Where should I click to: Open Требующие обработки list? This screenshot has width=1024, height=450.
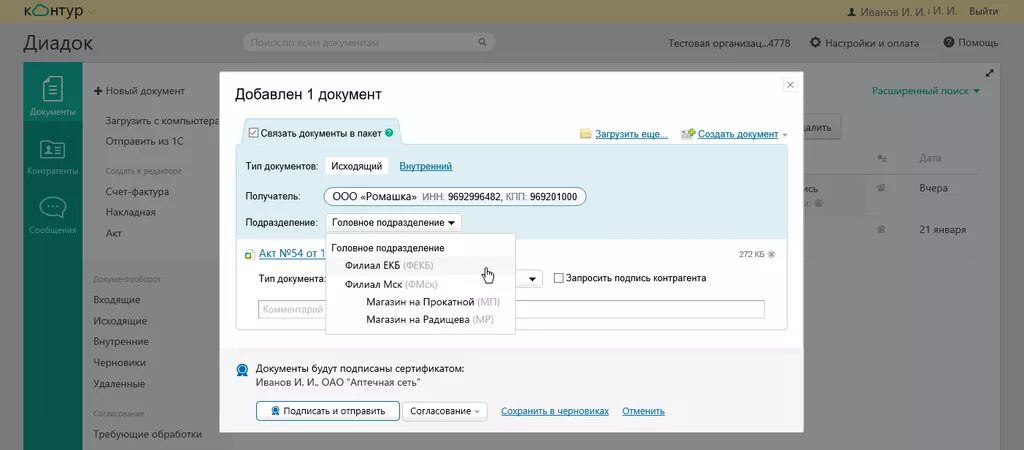148,434
